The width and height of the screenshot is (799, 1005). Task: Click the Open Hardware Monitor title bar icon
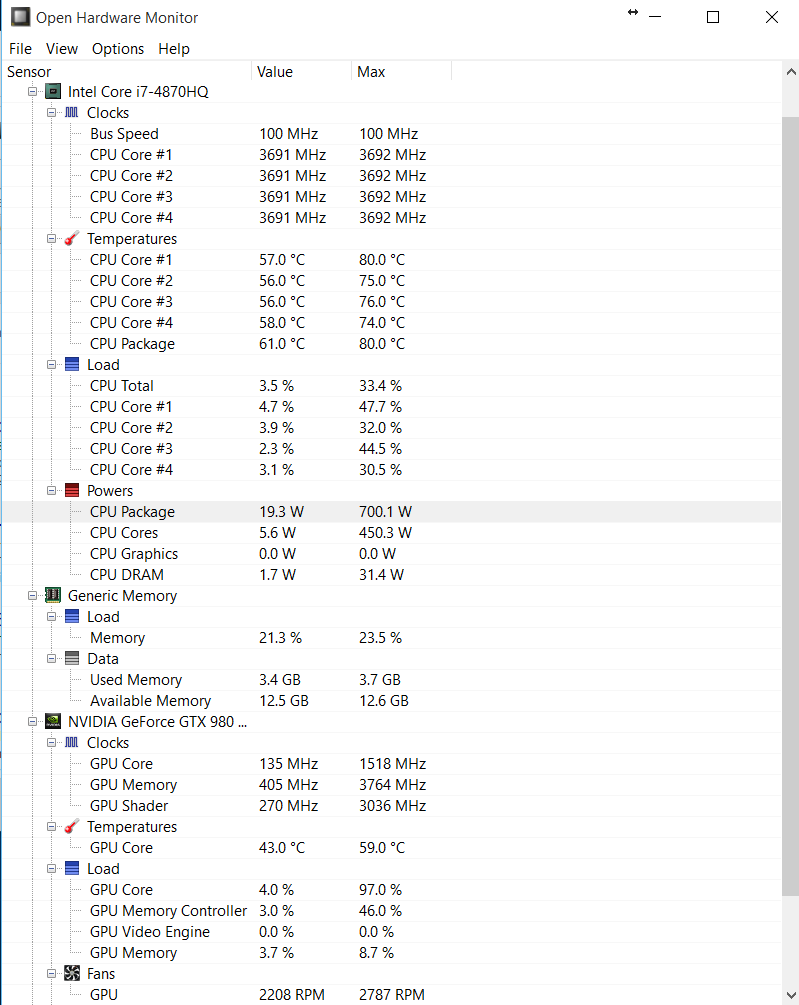pos(19,17)
